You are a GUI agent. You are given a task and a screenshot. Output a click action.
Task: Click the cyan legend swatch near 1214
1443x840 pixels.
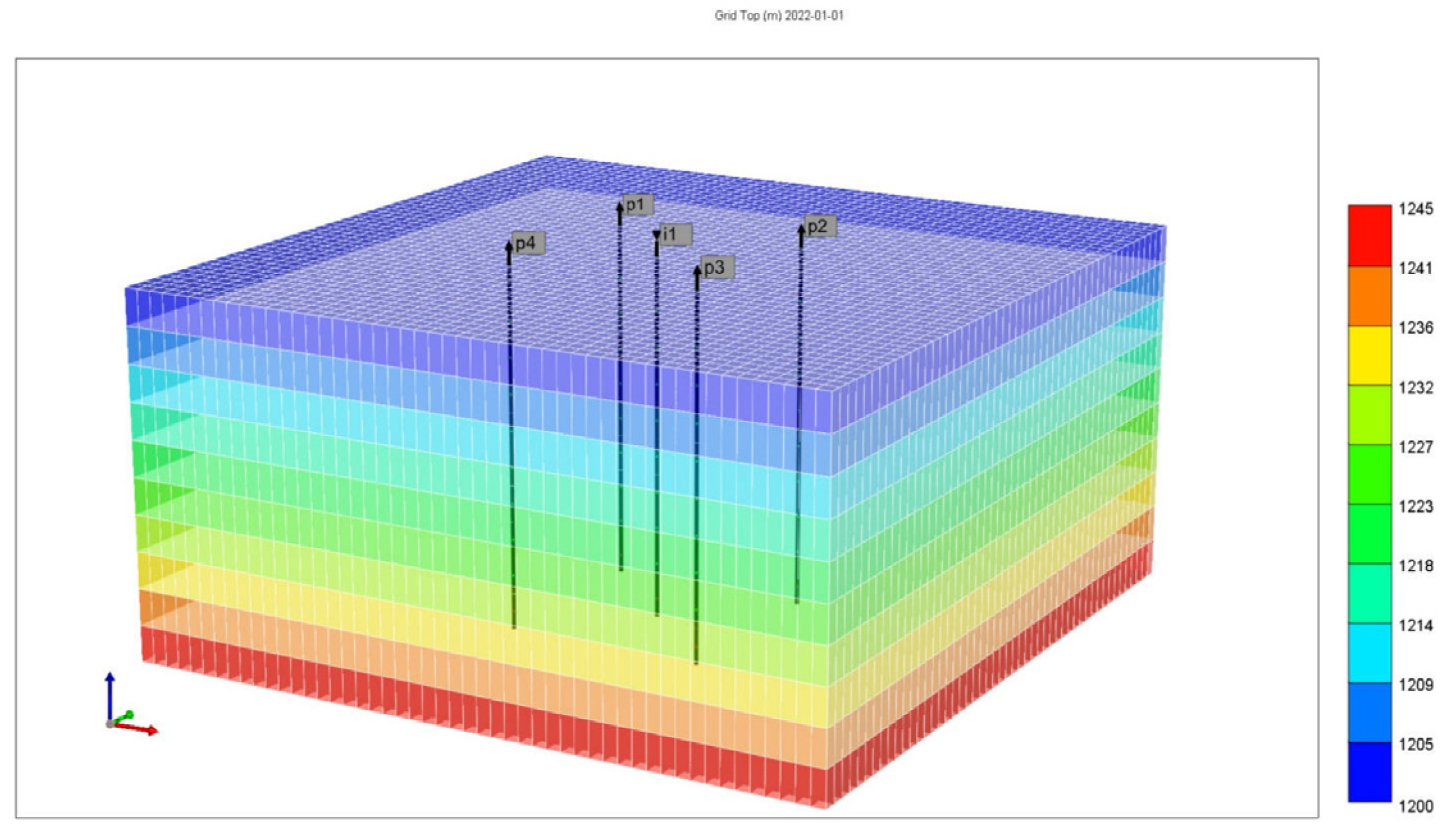1369,652
